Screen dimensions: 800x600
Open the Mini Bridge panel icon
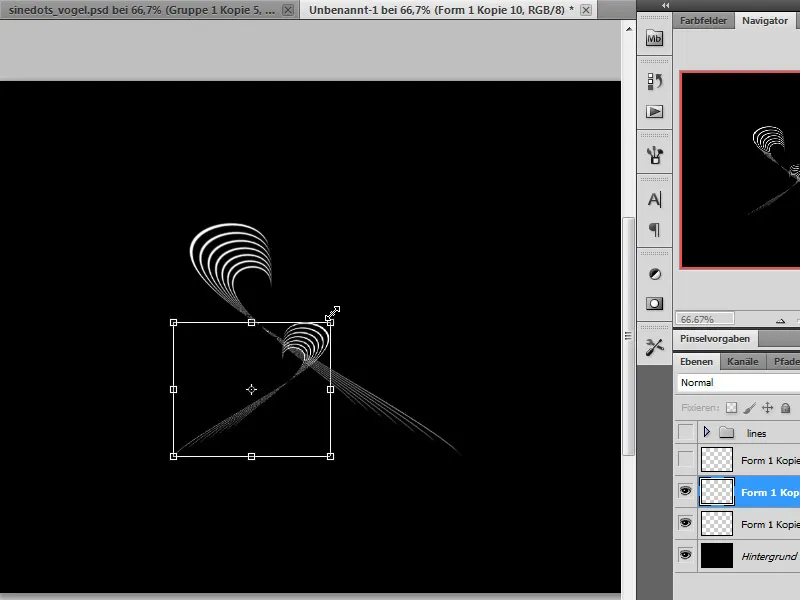point(654,38)
